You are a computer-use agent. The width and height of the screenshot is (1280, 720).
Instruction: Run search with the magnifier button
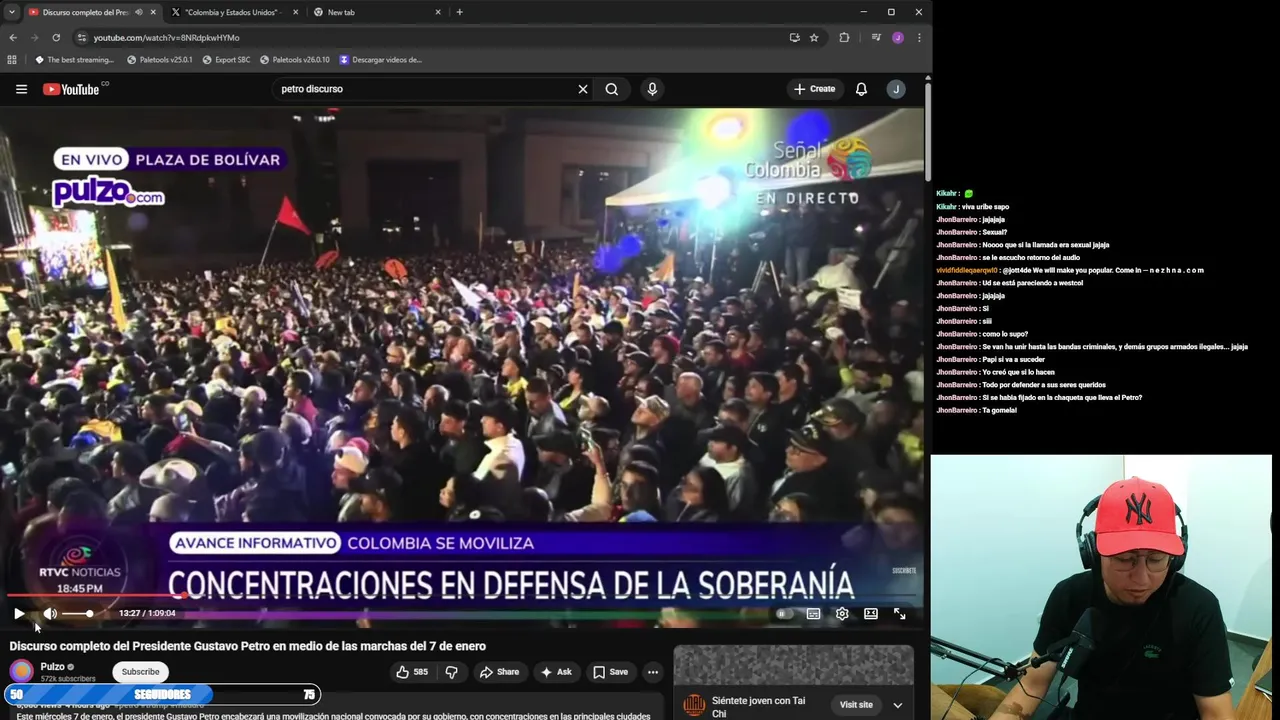coord(612,89)
